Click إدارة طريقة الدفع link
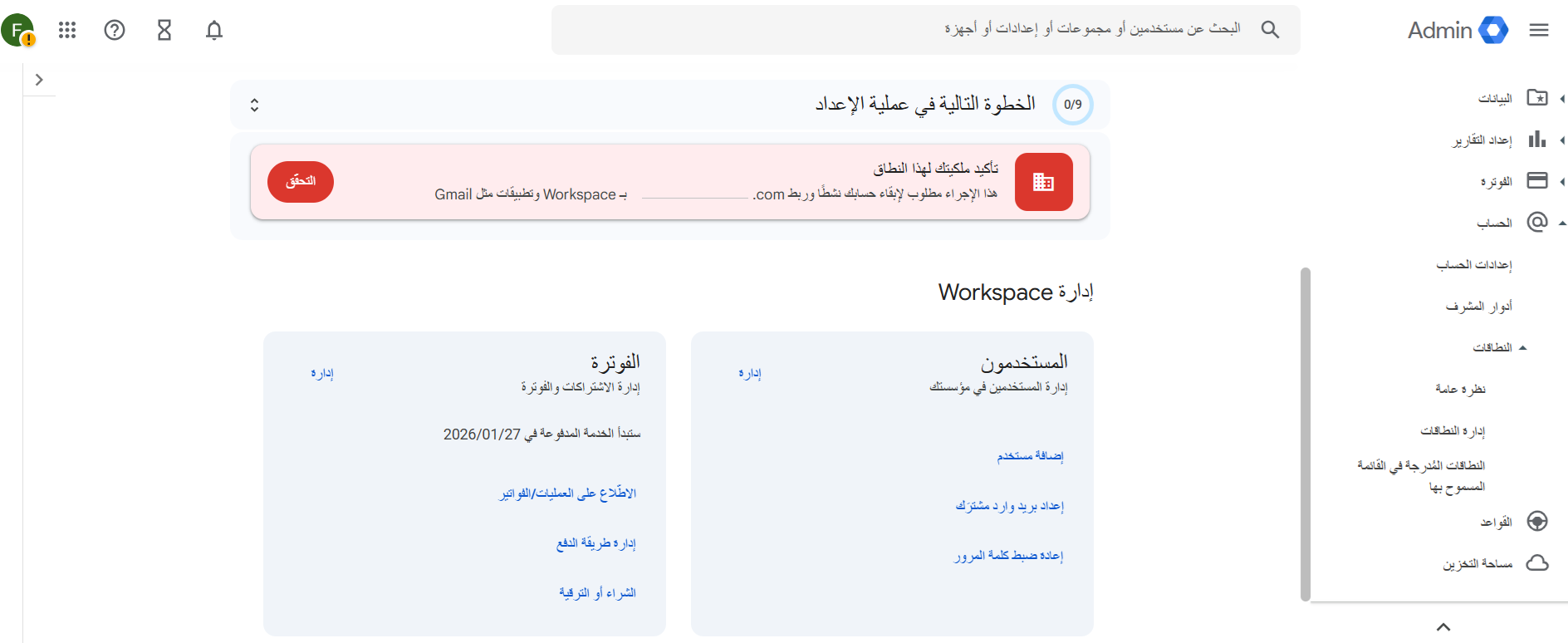1568x643 pixels. (596, 543)
